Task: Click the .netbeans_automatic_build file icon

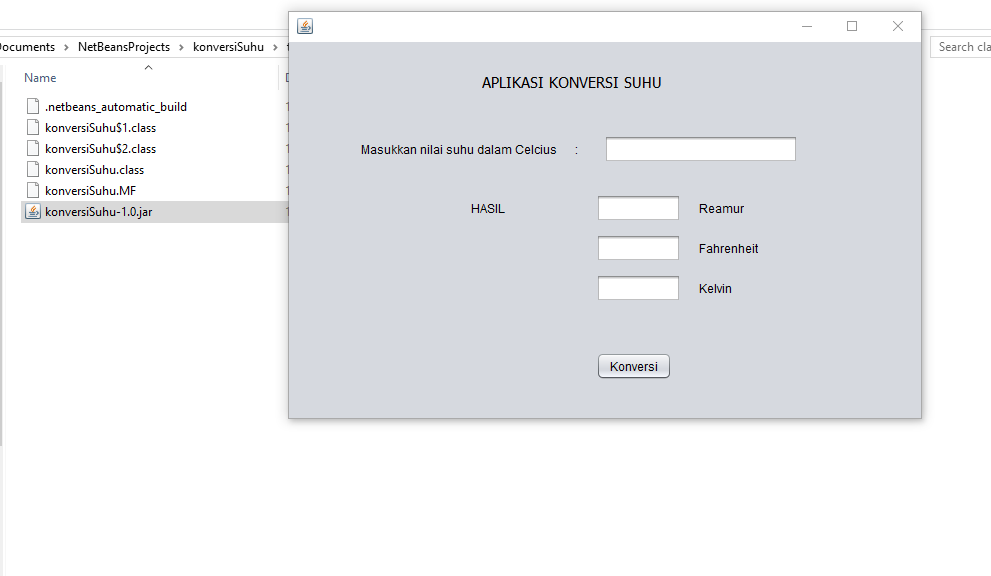Action: pyautogui.click(x=33, y=107)
